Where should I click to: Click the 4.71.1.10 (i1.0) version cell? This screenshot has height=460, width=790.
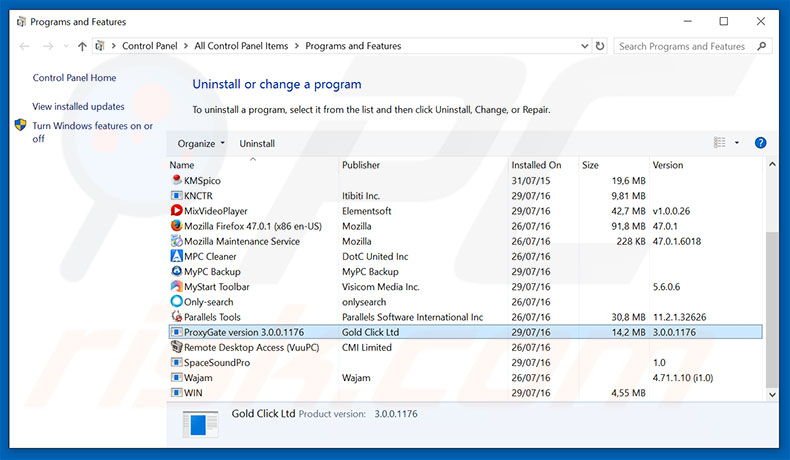point(683,377)
